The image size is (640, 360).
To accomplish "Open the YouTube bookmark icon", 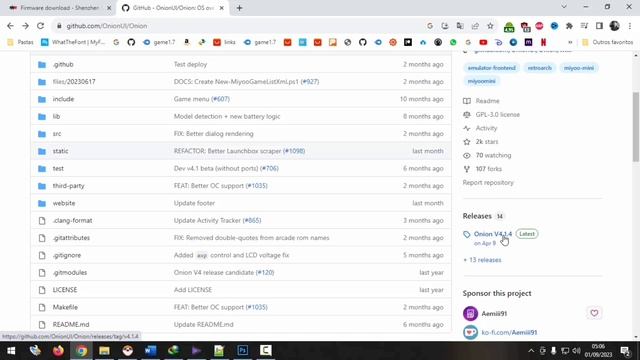I will click(x=483, y=42).
